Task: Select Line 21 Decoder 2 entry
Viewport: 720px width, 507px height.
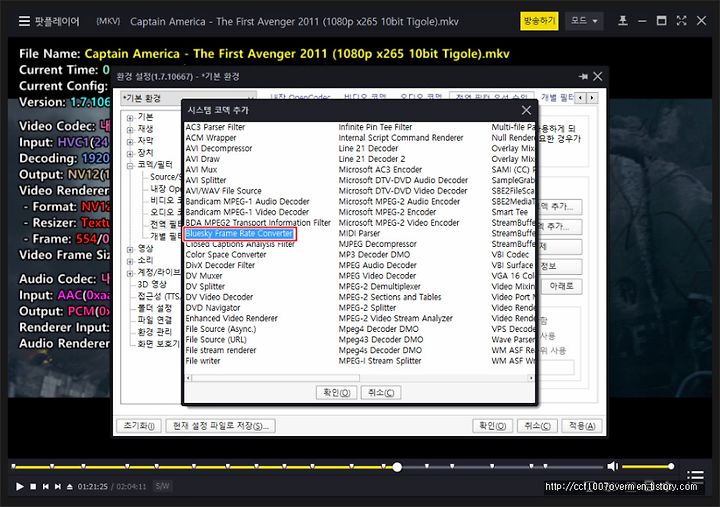Action: point(372,159)
